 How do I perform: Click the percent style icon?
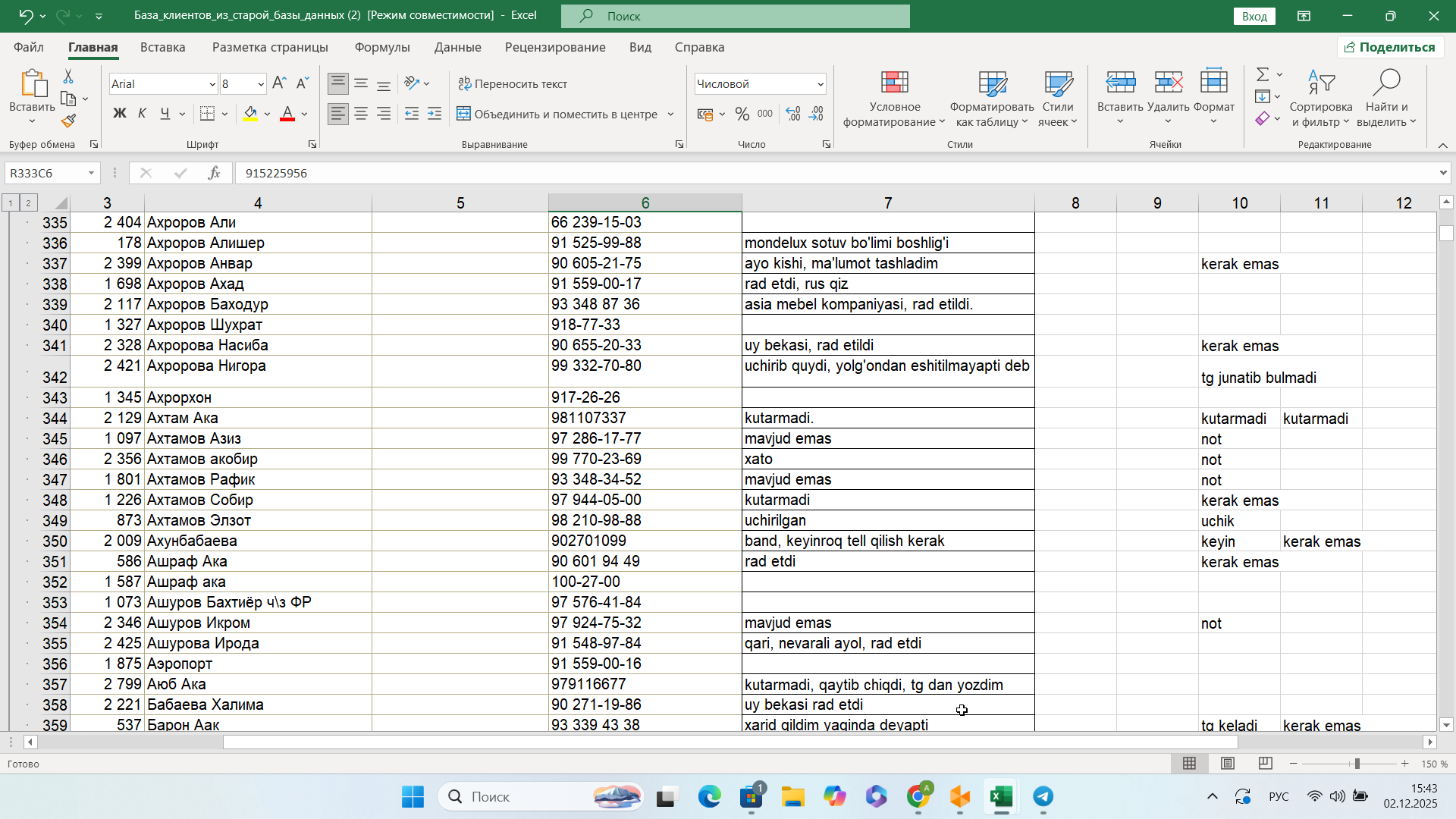click(x=742, y=115)
